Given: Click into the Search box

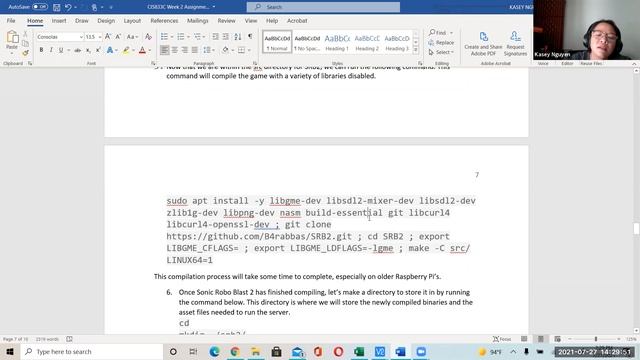Looking at the screenshot, I should coord(323,7).
